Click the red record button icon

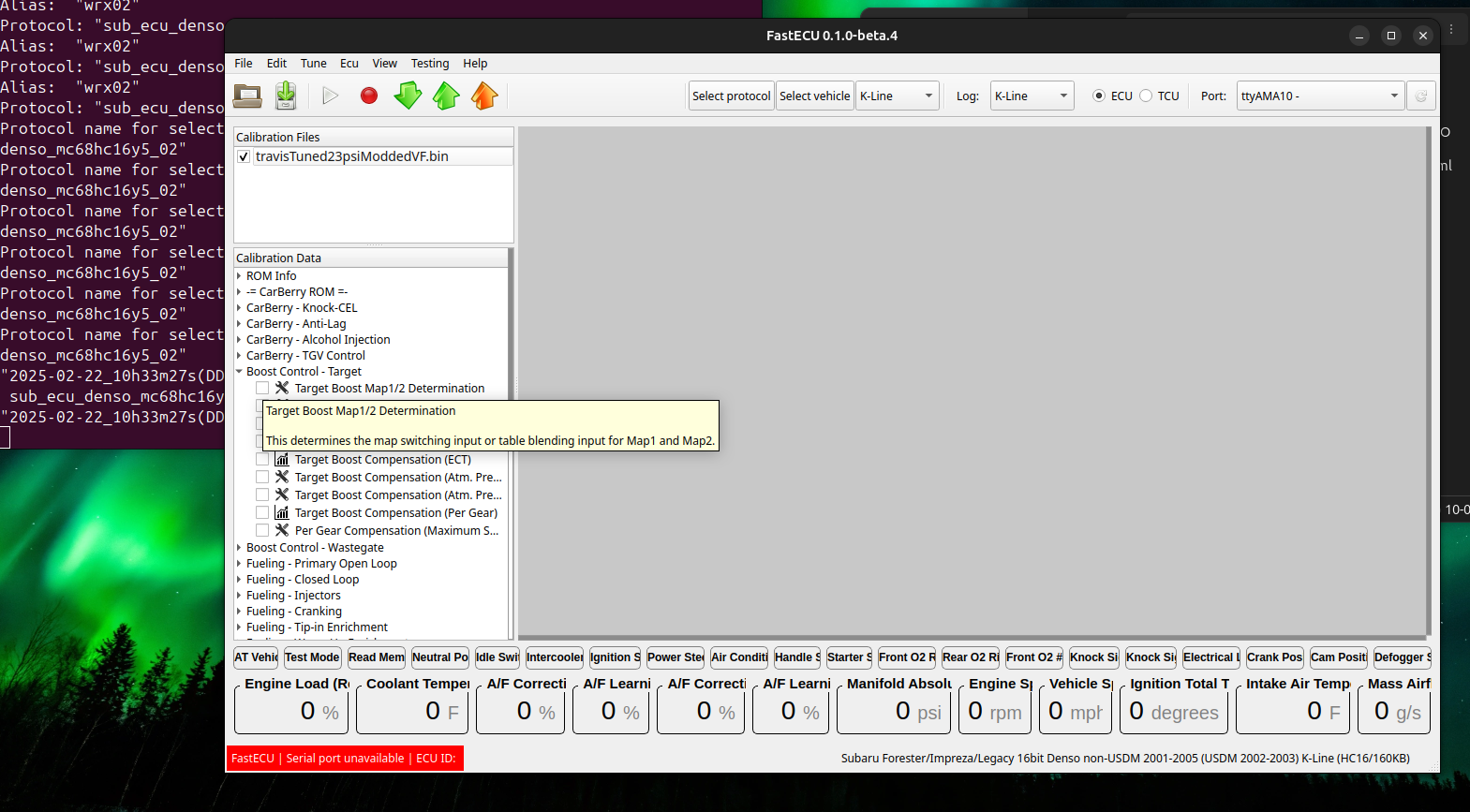(x=369, y=96)
